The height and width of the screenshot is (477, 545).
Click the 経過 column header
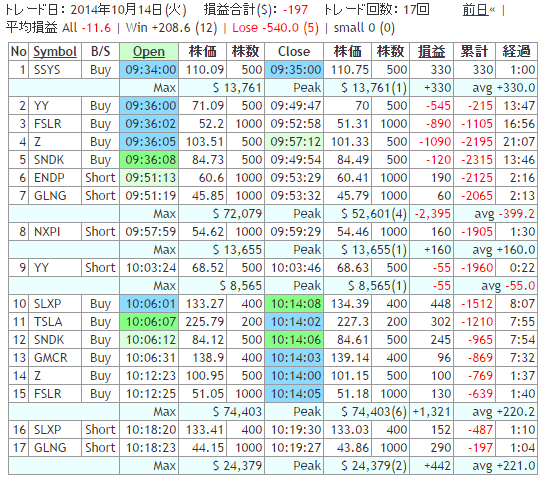pyautogui.click(x=516, y=51)
